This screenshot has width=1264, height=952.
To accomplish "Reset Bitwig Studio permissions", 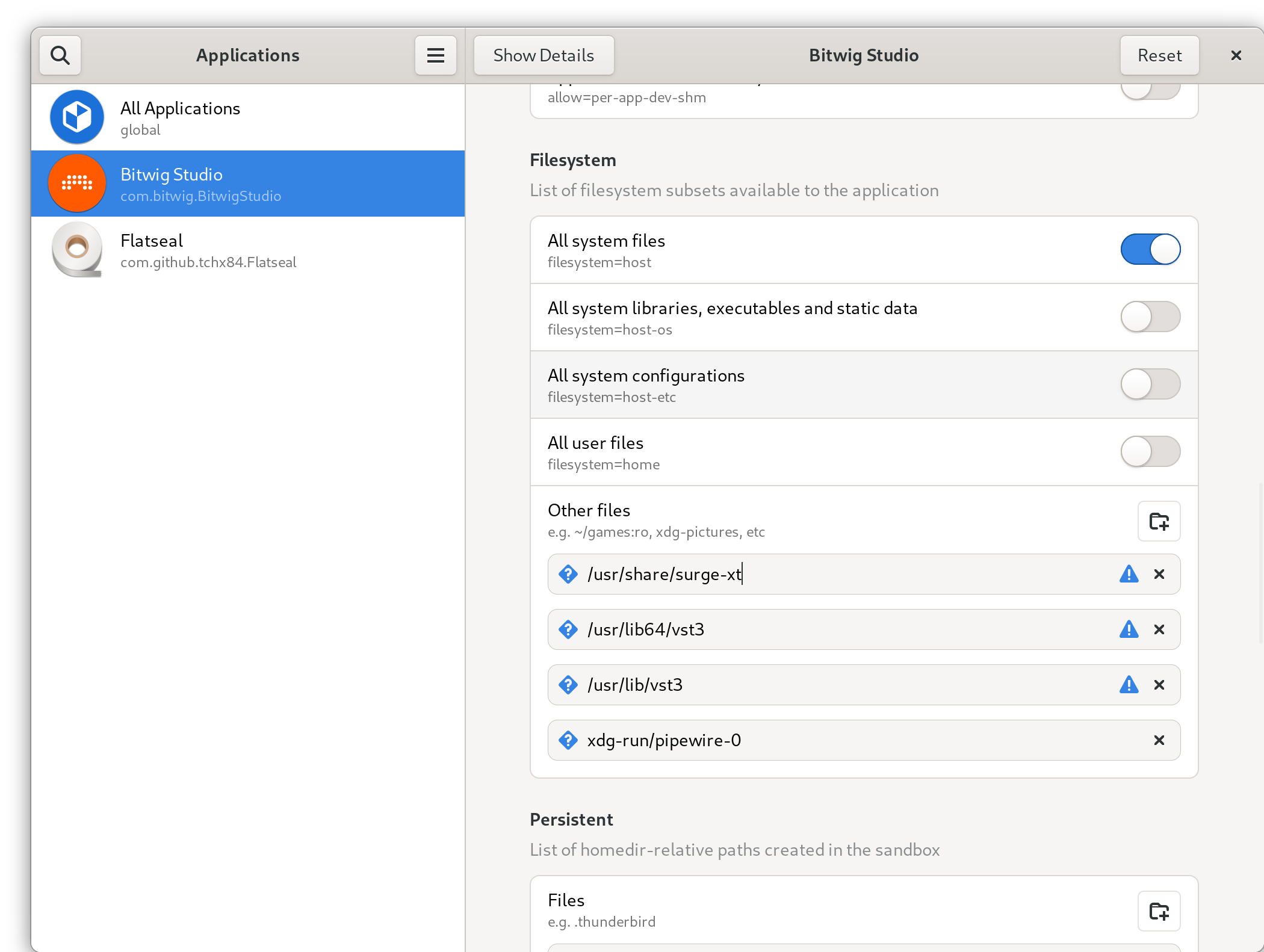I will [x=1159, y=55].
